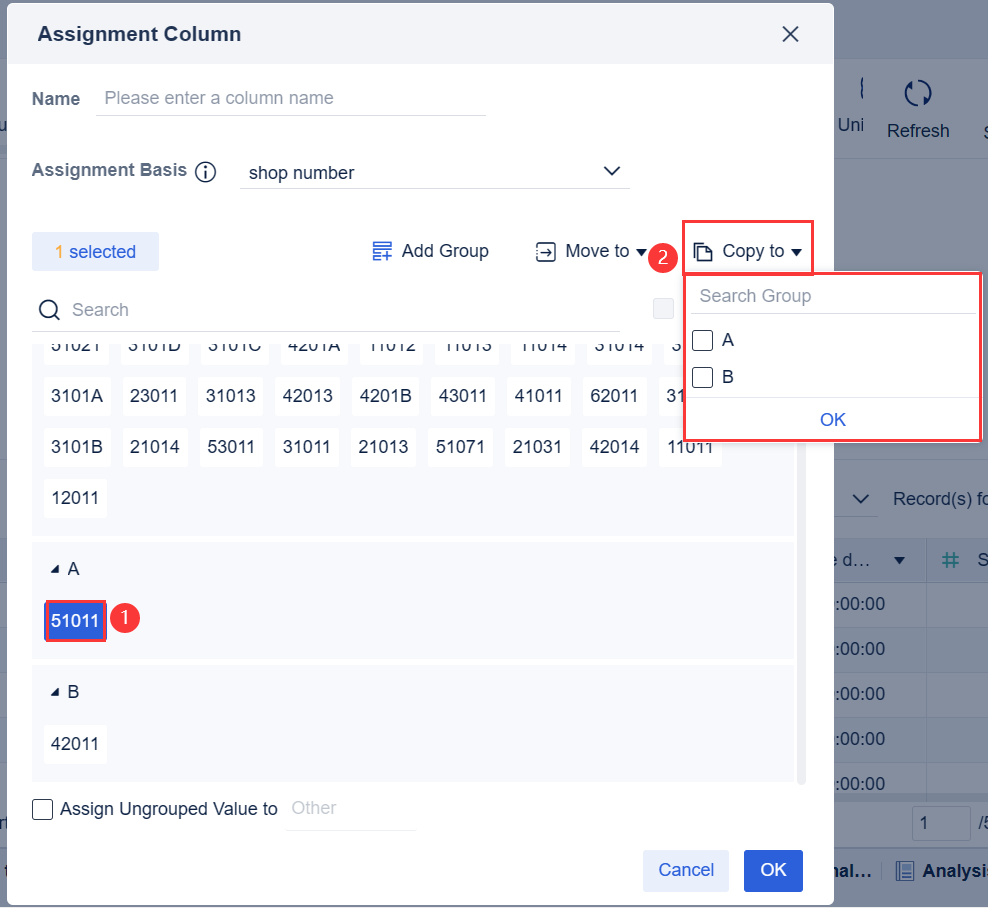988x908 pixels.
Task: Click the column name input field
Action: 290,98
